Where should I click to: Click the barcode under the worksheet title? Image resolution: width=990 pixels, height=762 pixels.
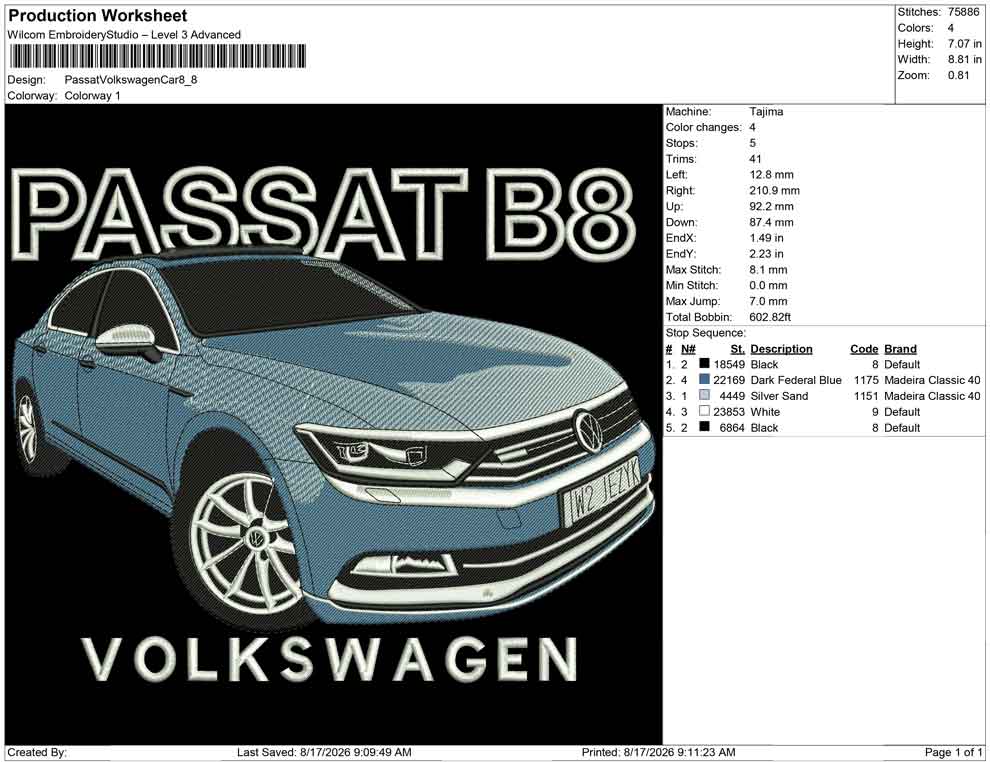coord(157,56)
